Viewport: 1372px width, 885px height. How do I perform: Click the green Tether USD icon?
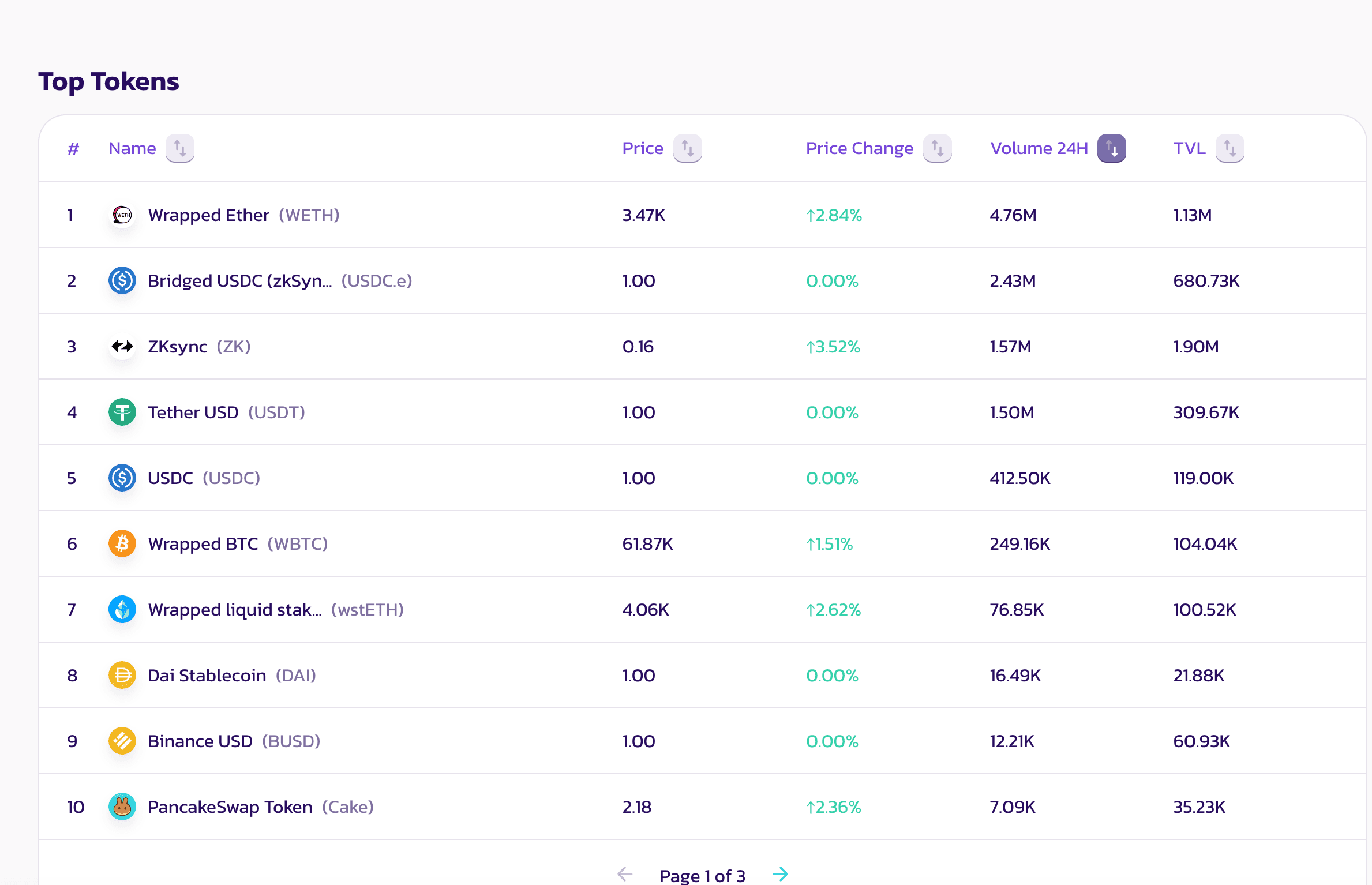pyautogui.click(x=122, y=412)
